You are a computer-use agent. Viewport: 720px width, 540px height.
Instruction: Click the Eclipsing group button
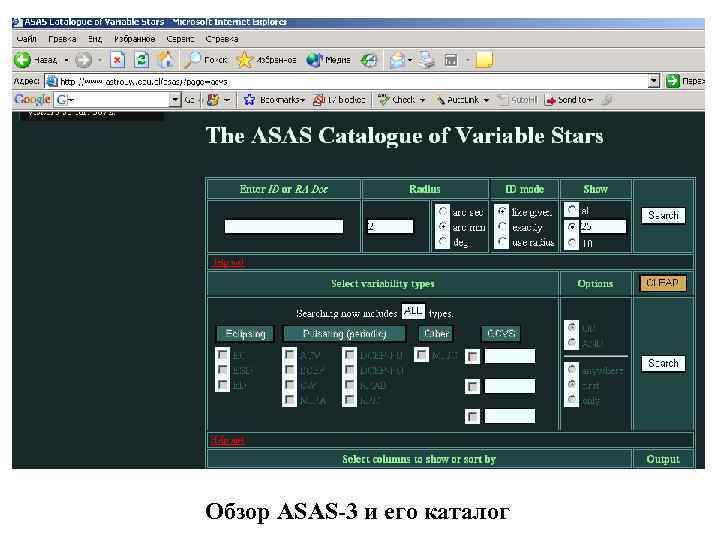[x=245, y=333]
